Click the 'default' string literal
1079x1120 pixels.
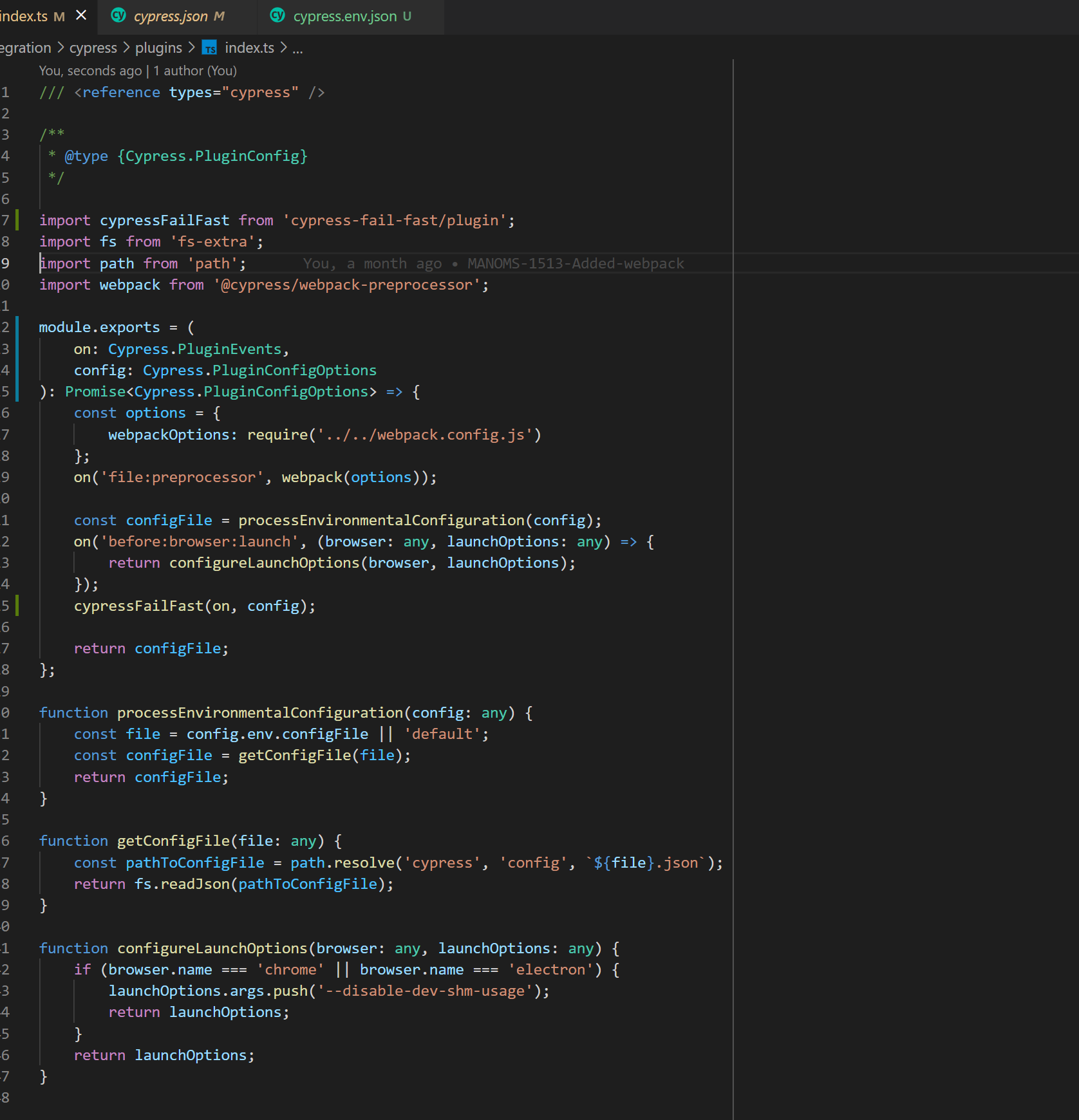click(x=442, y=734)
